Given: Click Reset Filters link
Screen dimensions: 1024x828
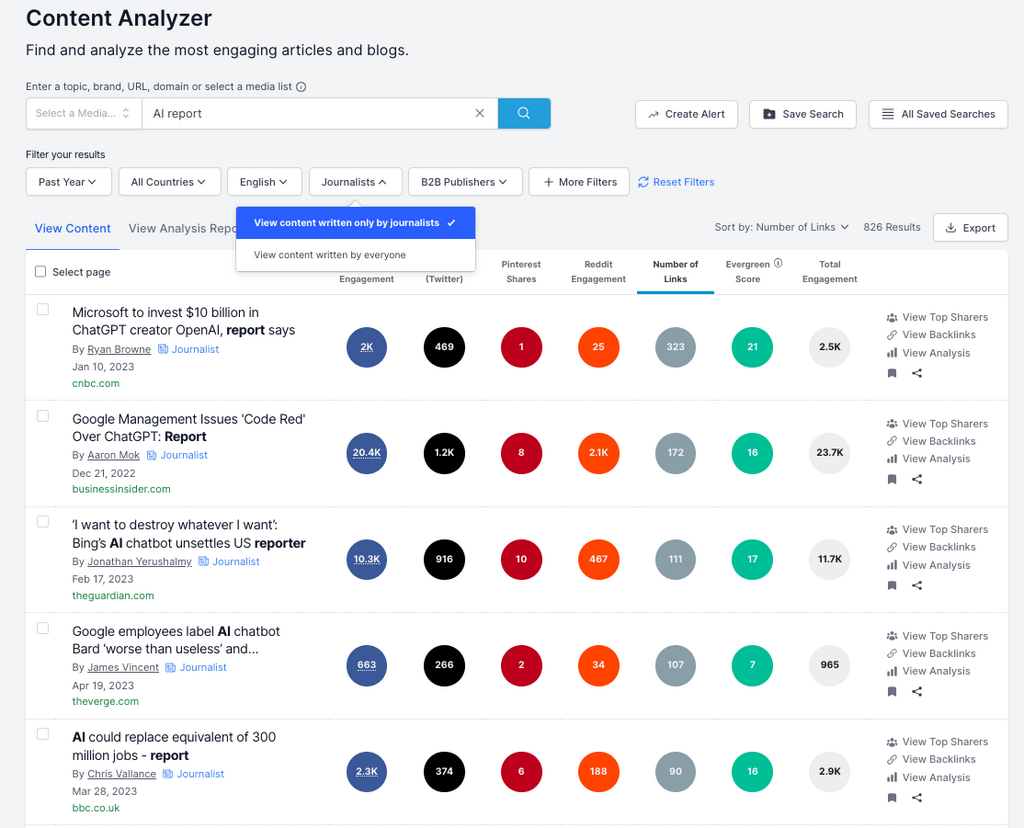Looking at the screenshot, I should point(676,182).
